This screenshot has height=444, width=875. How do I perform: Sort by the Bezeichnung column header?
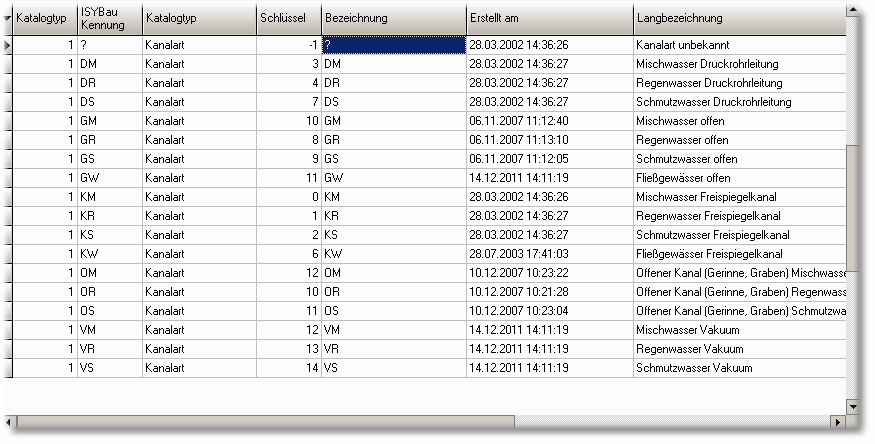393,19
